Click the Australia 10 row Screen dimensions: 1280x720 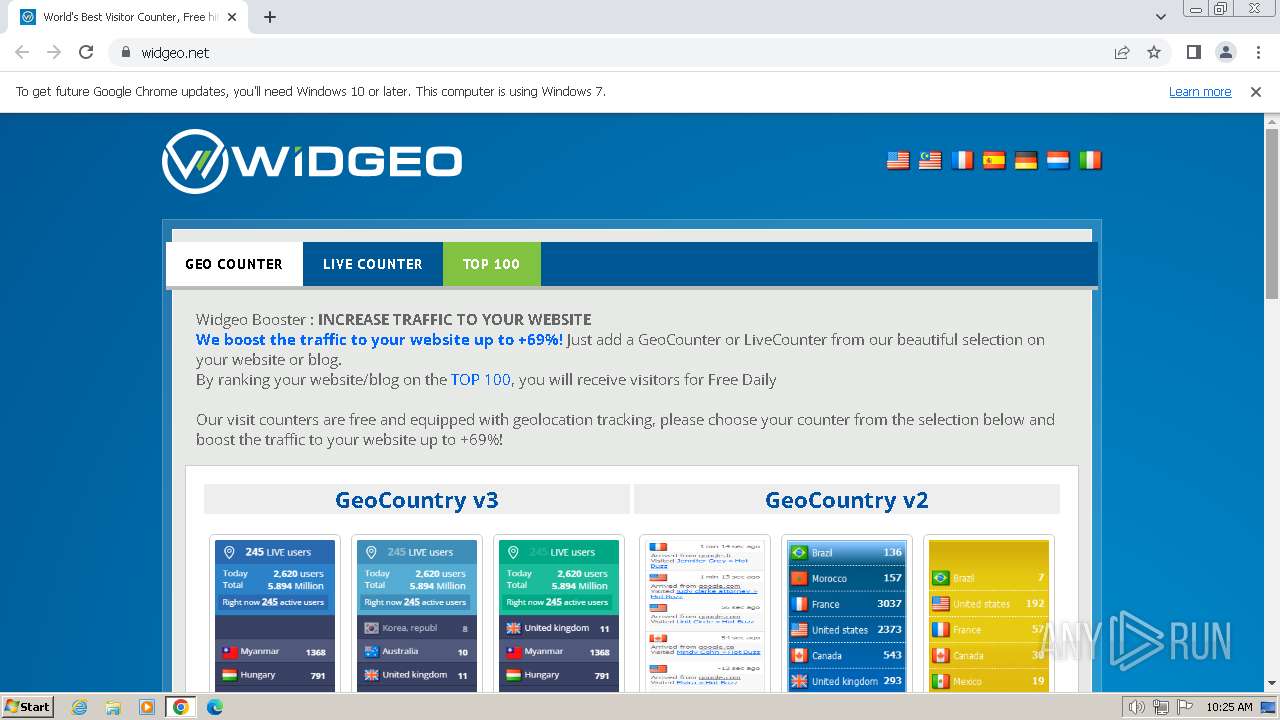tap(417, 651)
